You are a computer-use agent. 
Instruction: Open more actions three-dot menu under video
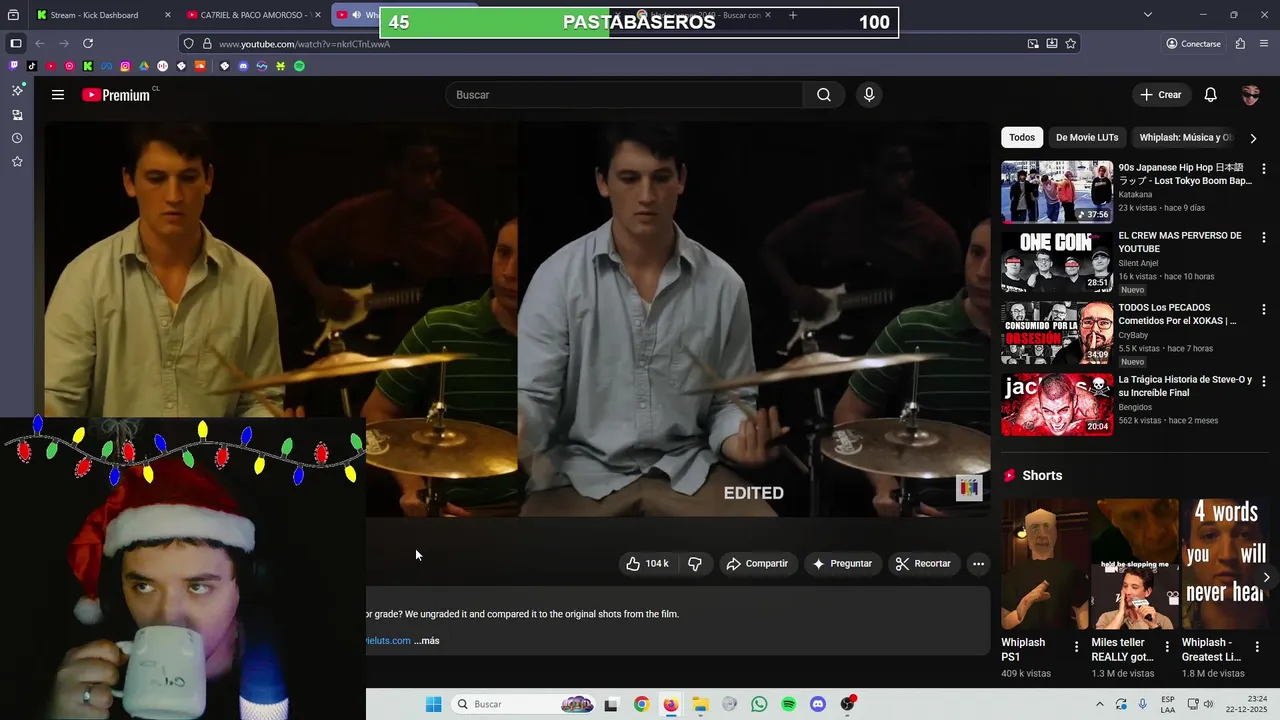[x=978, y=564]
